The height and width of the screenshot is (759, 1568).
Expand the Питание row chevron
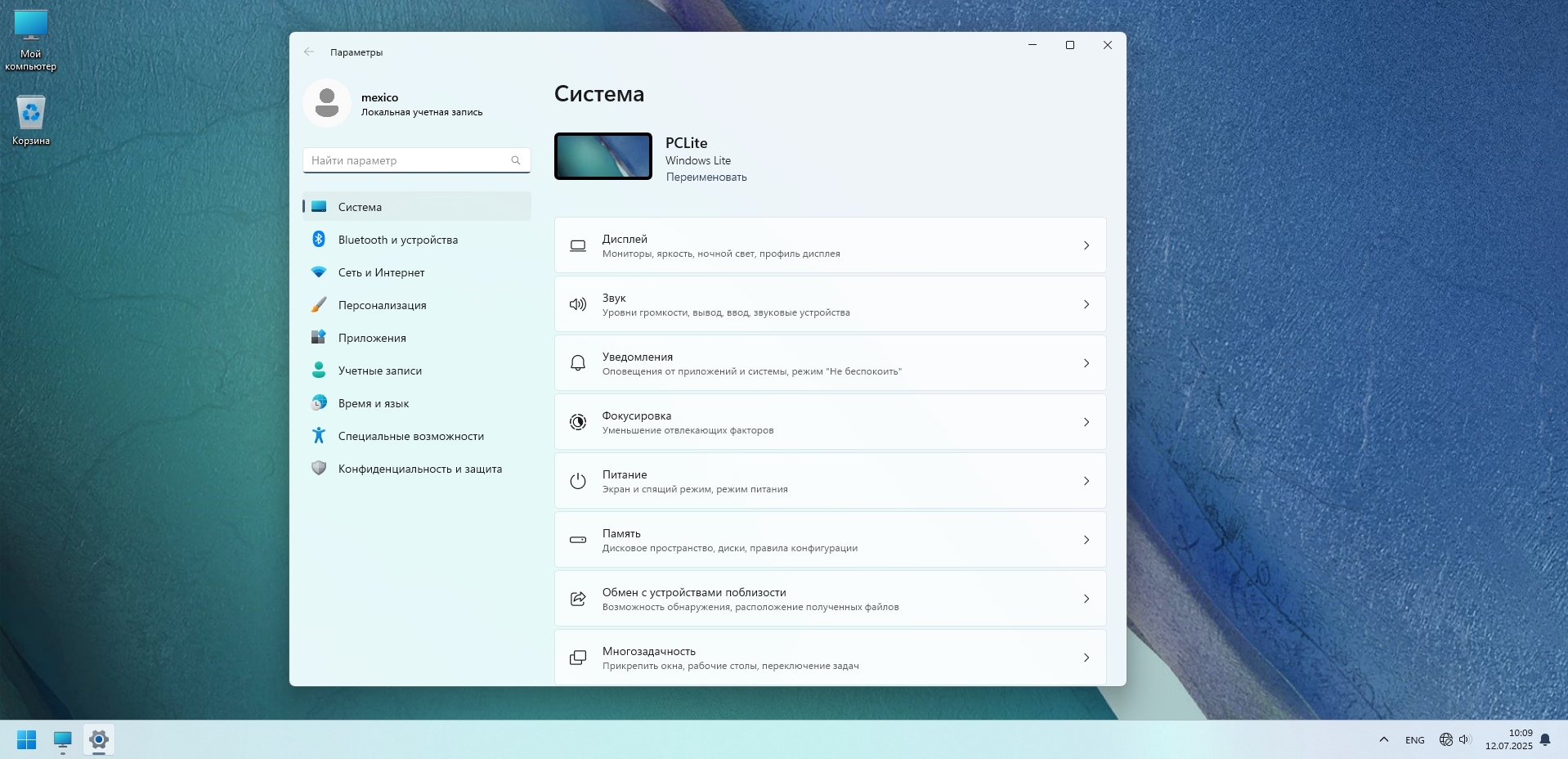point(1086,481)
